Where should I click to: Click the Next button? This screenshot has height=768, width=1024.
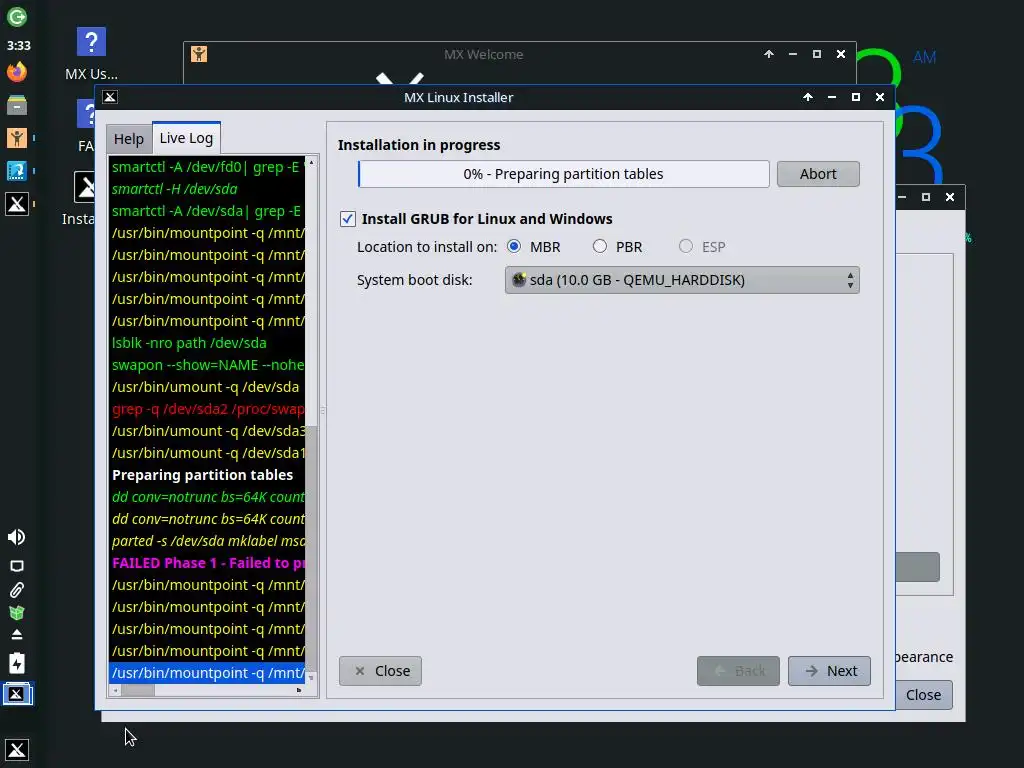829,671
